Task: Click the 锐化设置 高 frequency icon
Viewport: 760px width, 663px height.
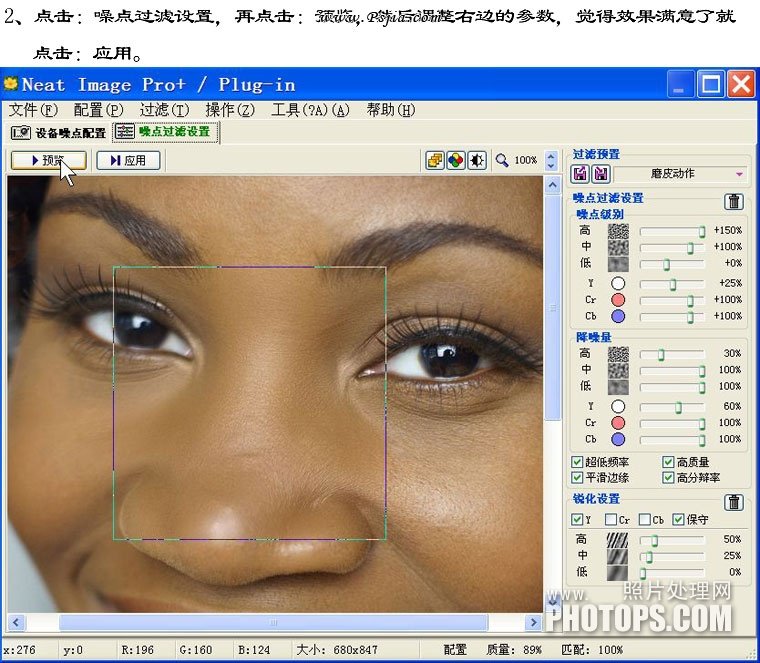Action: (617, 540)
